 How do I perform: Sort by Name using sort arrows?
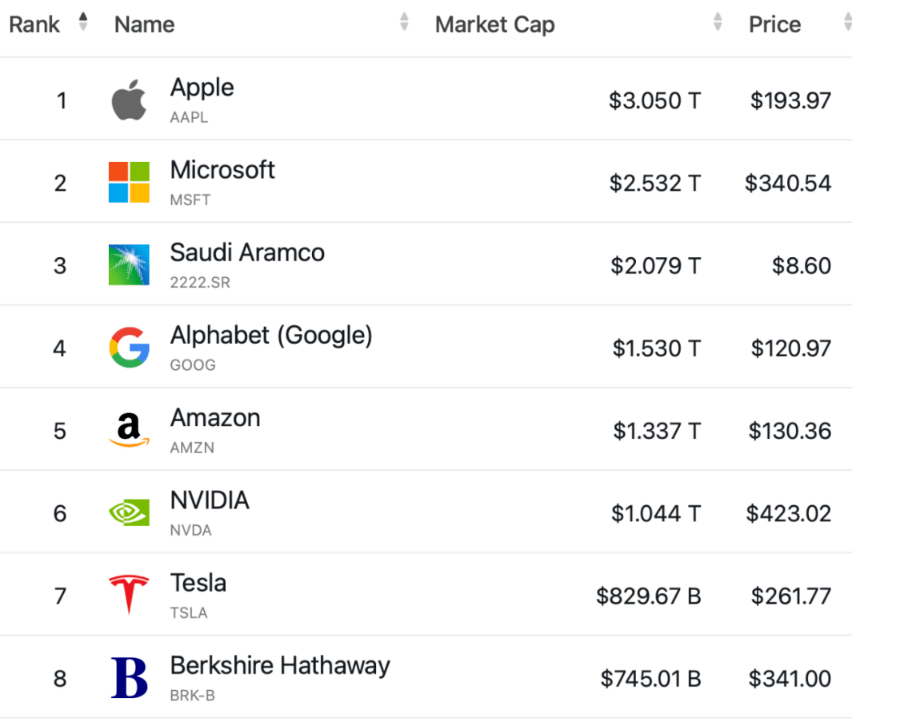click(x=404, y=21)
